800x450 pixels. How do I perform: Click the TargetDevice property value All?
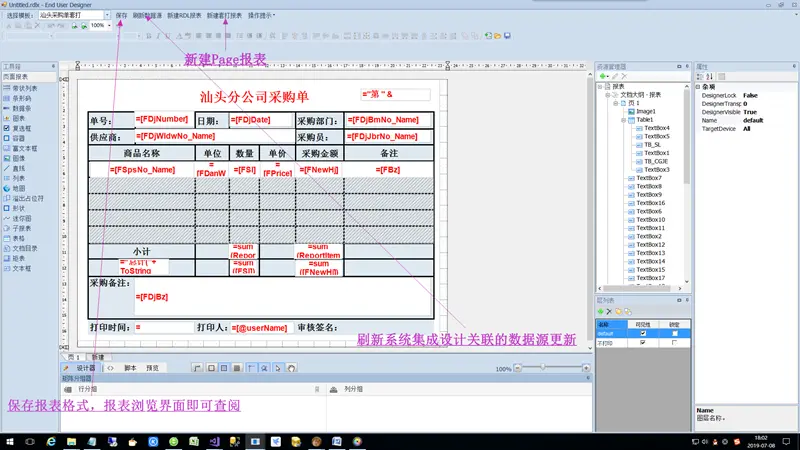746,129
